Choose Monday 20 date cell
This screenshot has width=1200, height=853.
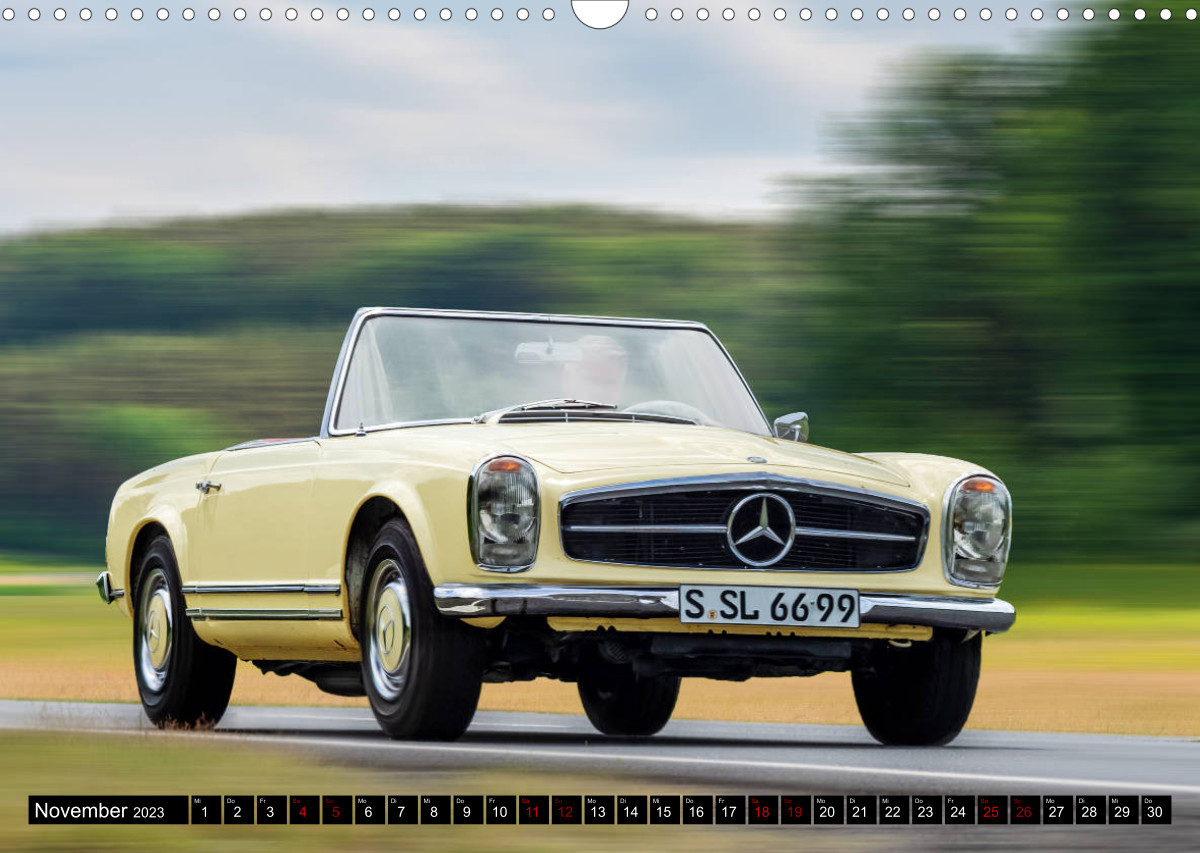(828, 810)
